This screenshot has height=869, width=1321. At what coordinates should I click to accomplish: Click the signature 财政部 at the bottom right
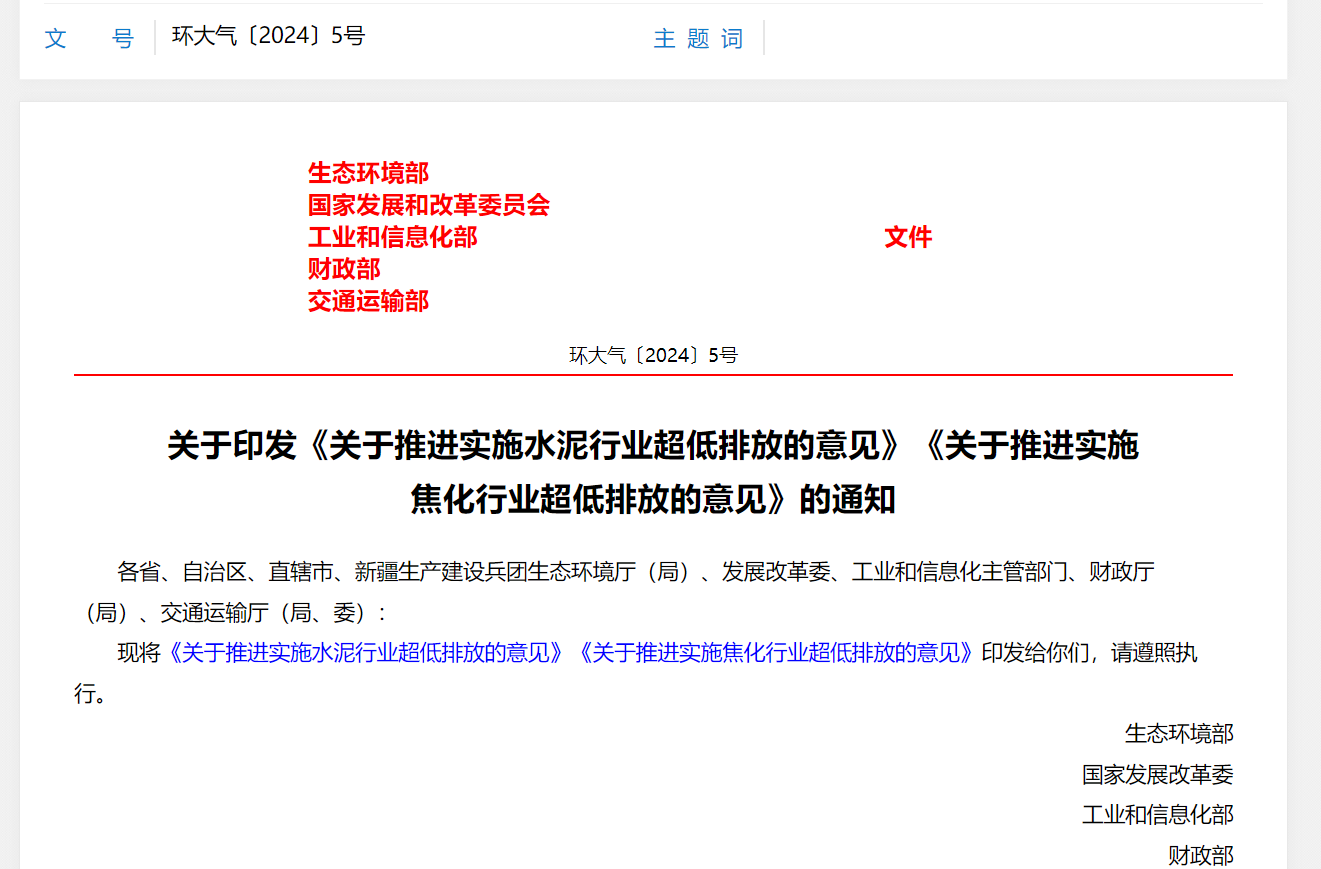[1201, 855]
